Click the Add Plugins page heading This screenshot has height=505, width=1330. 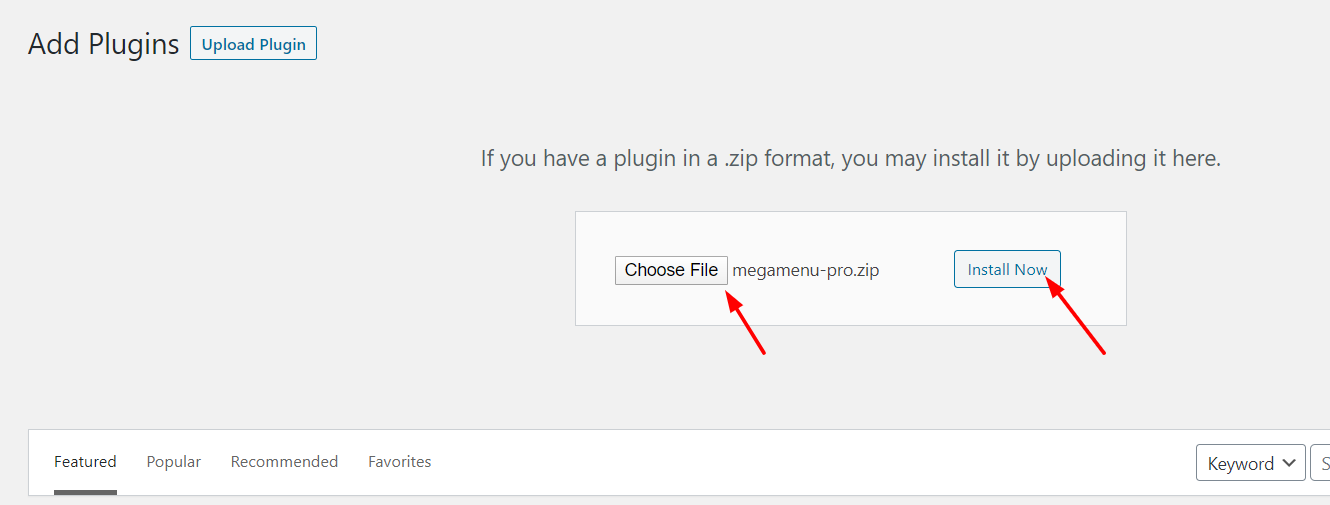click(x=104, y=44)
